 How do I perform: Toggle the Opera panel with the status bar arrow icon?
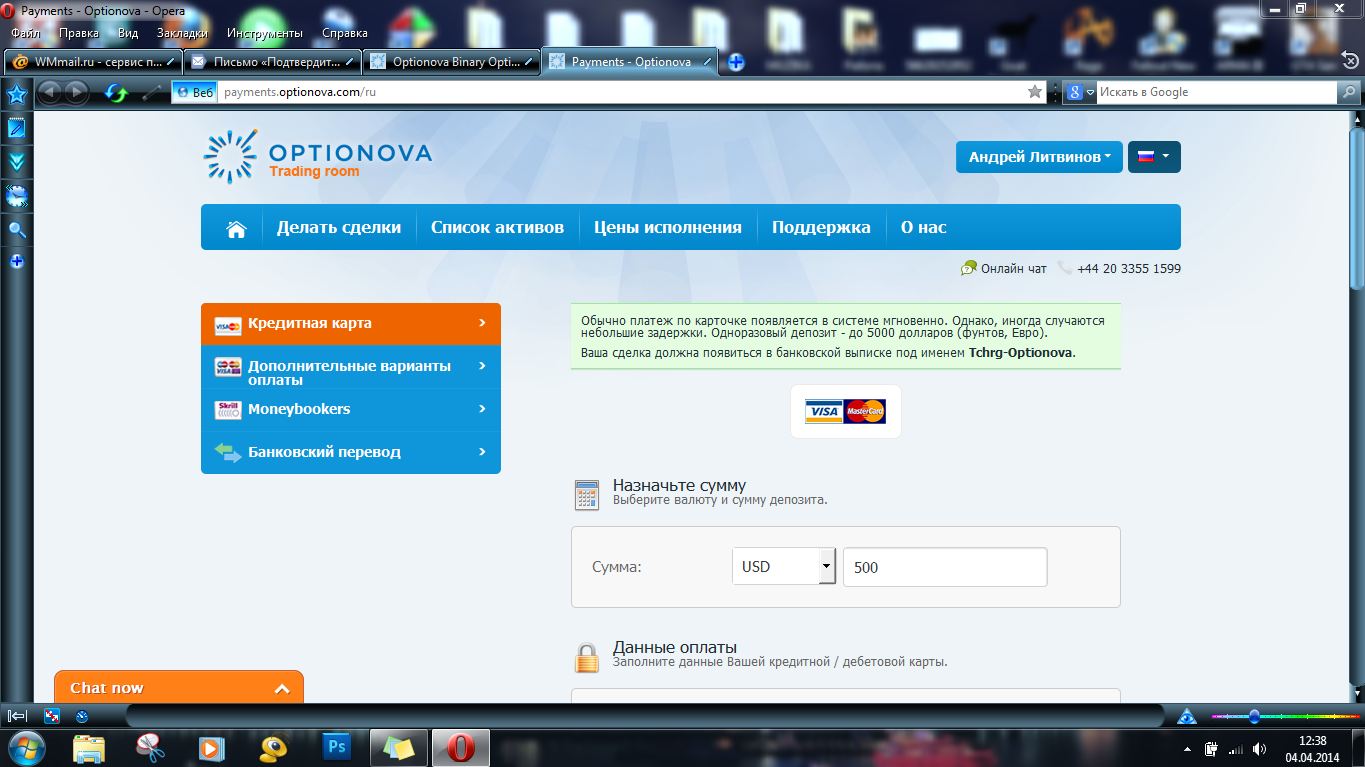(17, 716)
